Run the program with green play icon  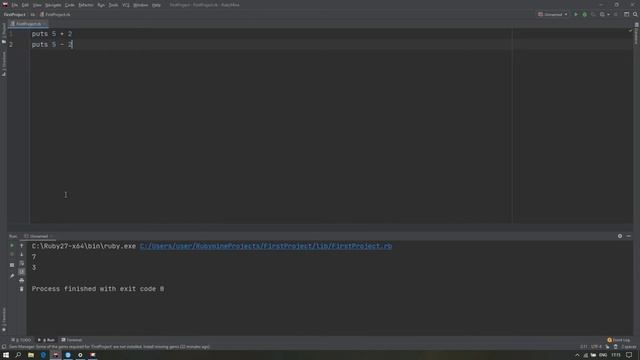tap(576, 14)
